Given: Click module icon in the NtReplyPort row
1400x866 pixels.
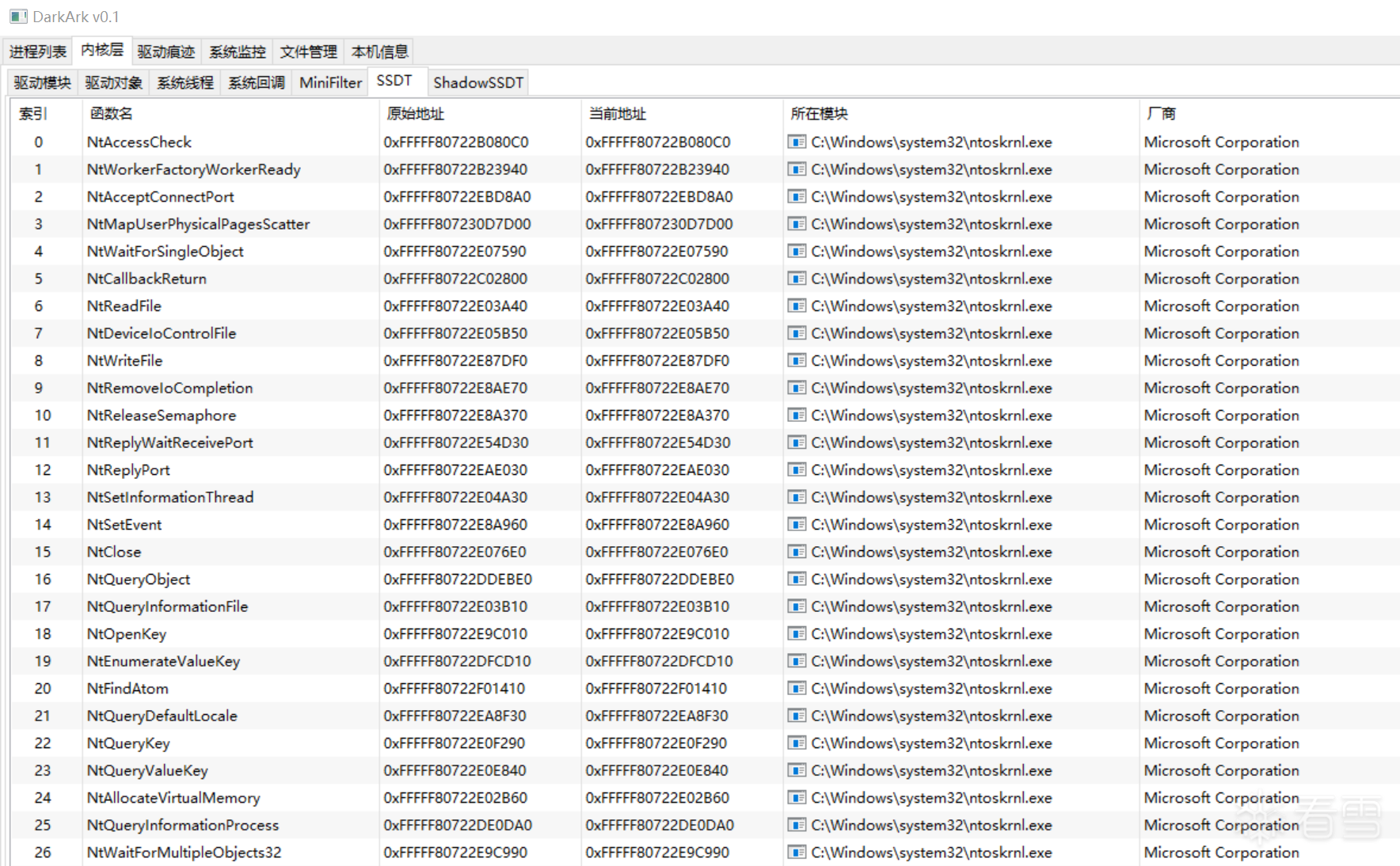Looking at the screenshot, I should coord(797,470).
